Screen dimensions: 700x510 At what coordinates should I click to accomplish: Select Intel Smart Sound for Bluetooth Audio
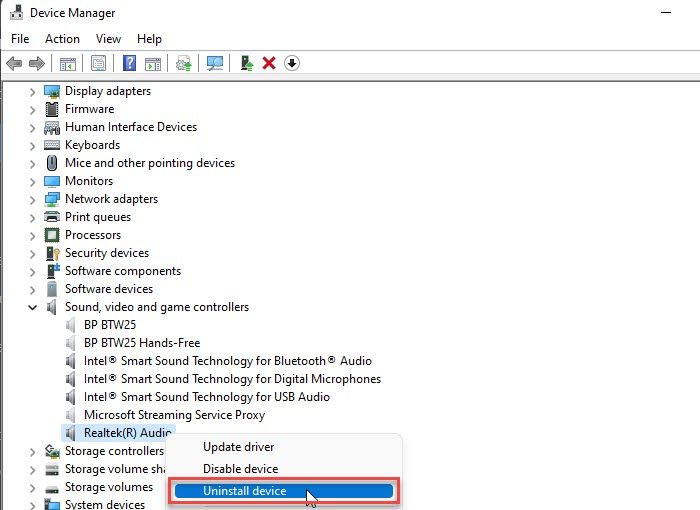(x=228, y=361)
